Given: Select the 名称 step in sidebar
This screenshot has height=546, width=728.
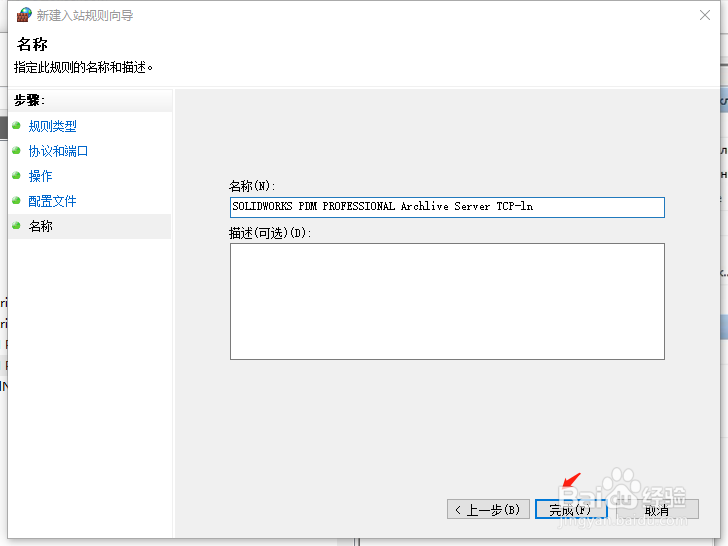Looking at the screenshot, I should 40,226.
